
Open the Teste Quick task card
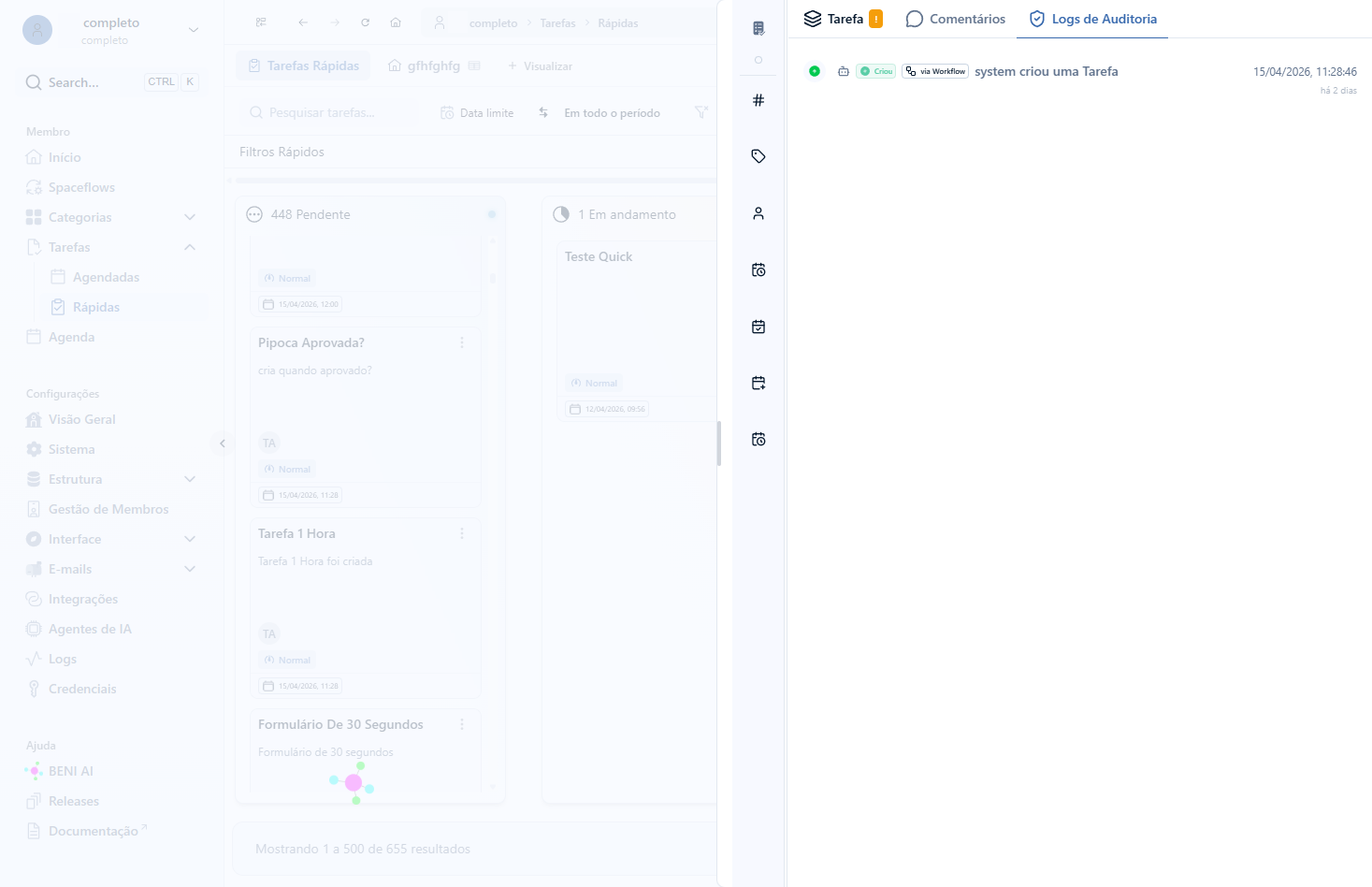coord(636,331)
